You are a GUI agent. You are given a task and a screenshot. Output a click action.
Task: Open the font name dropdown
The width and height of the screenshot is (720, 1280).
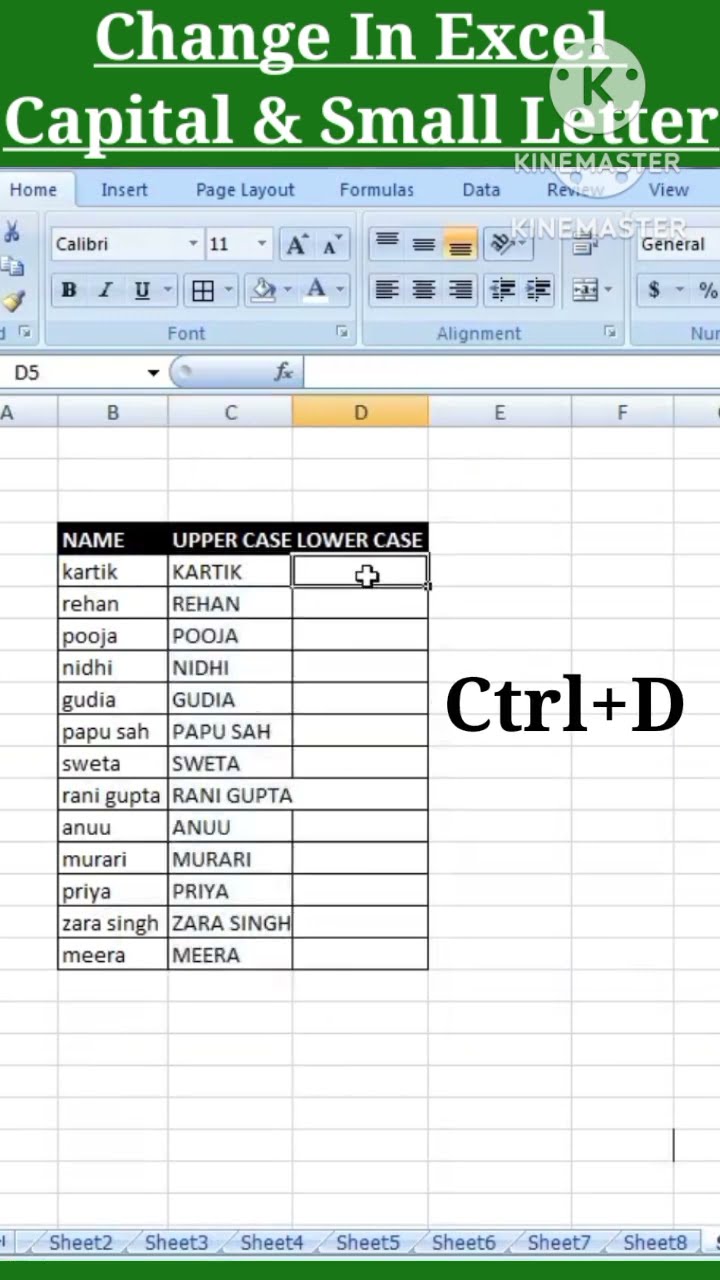[x=193, y=244]
